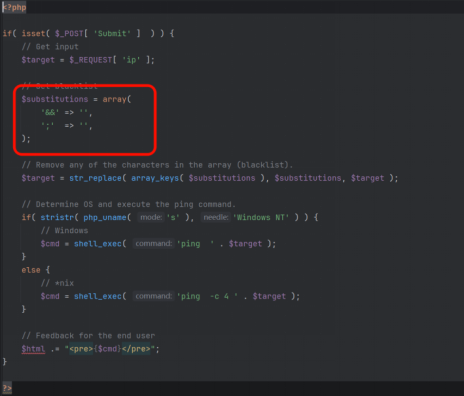464x396 pixels.
Task: Click the 'command:' hint before 'ping -c 4'
Action: pos(154,296)
